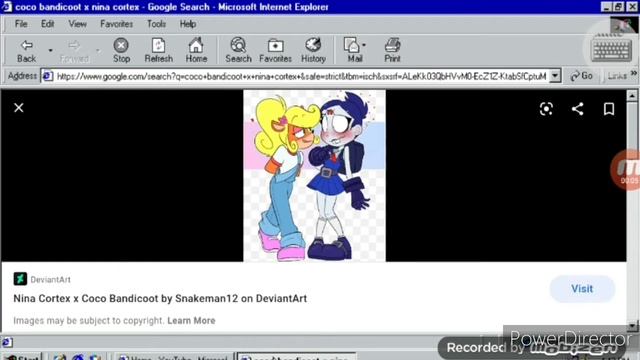The height and width of the screenshot is (360, 640).
Task: Click the page icon in address bar
Action: (x=48, y=76)
